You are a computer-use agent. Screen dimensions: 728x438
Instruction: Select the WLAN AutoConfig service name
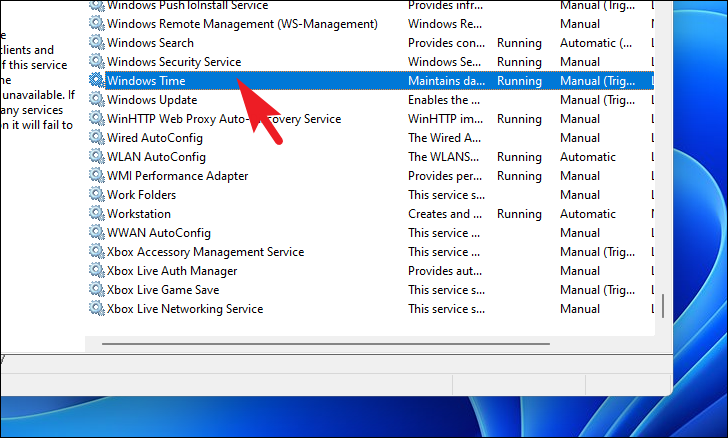156,157
